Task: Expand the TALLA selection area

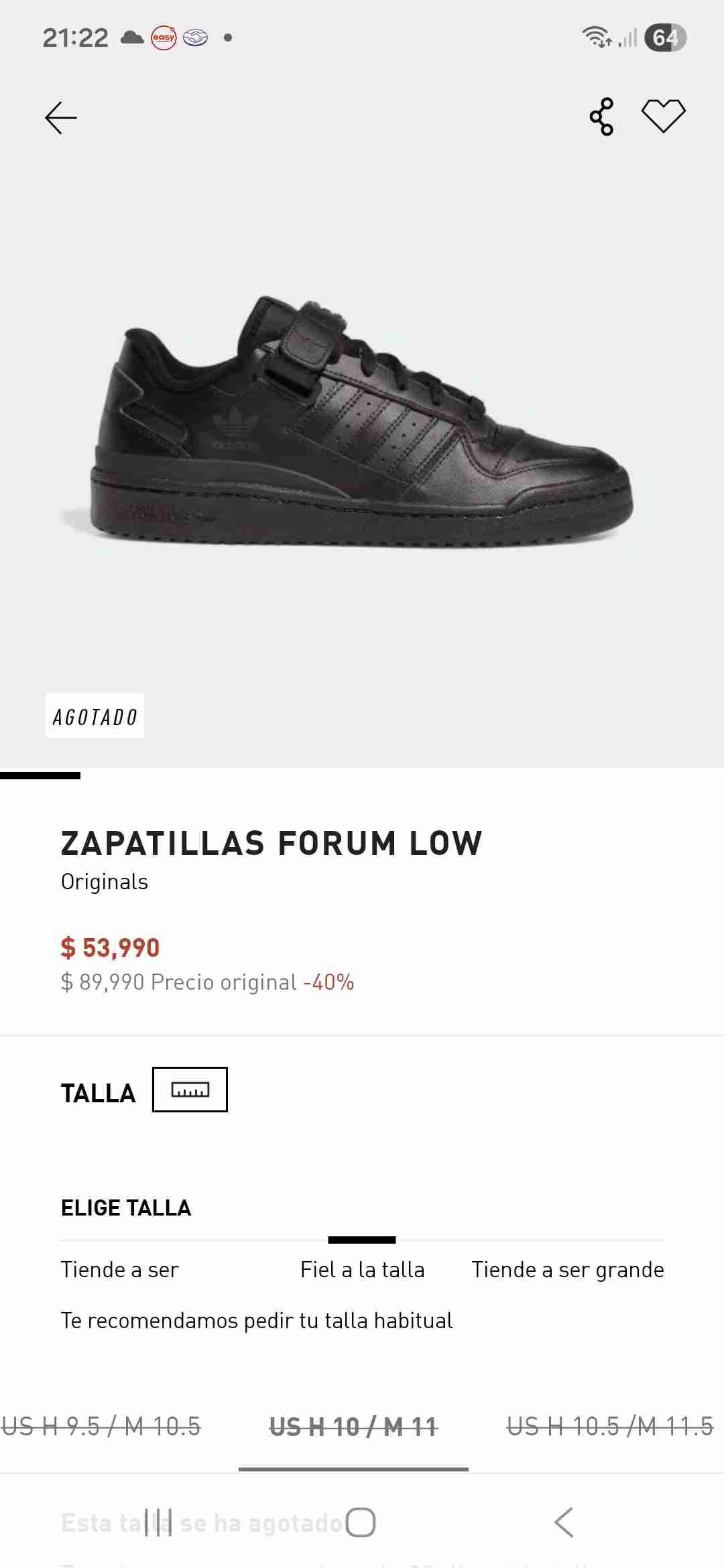Action: click(x=98, y=1092)
